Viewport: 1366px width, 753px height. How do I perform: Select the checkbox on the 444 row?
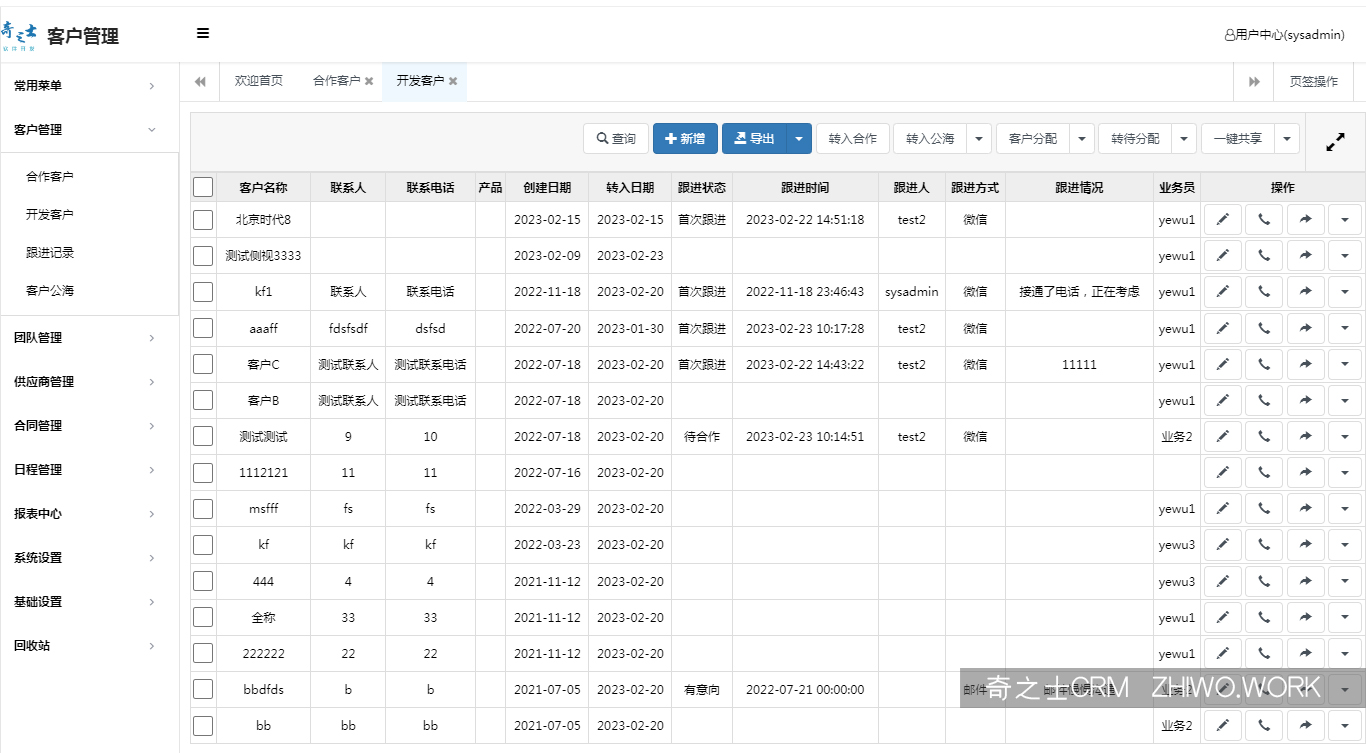click(203, 580)
